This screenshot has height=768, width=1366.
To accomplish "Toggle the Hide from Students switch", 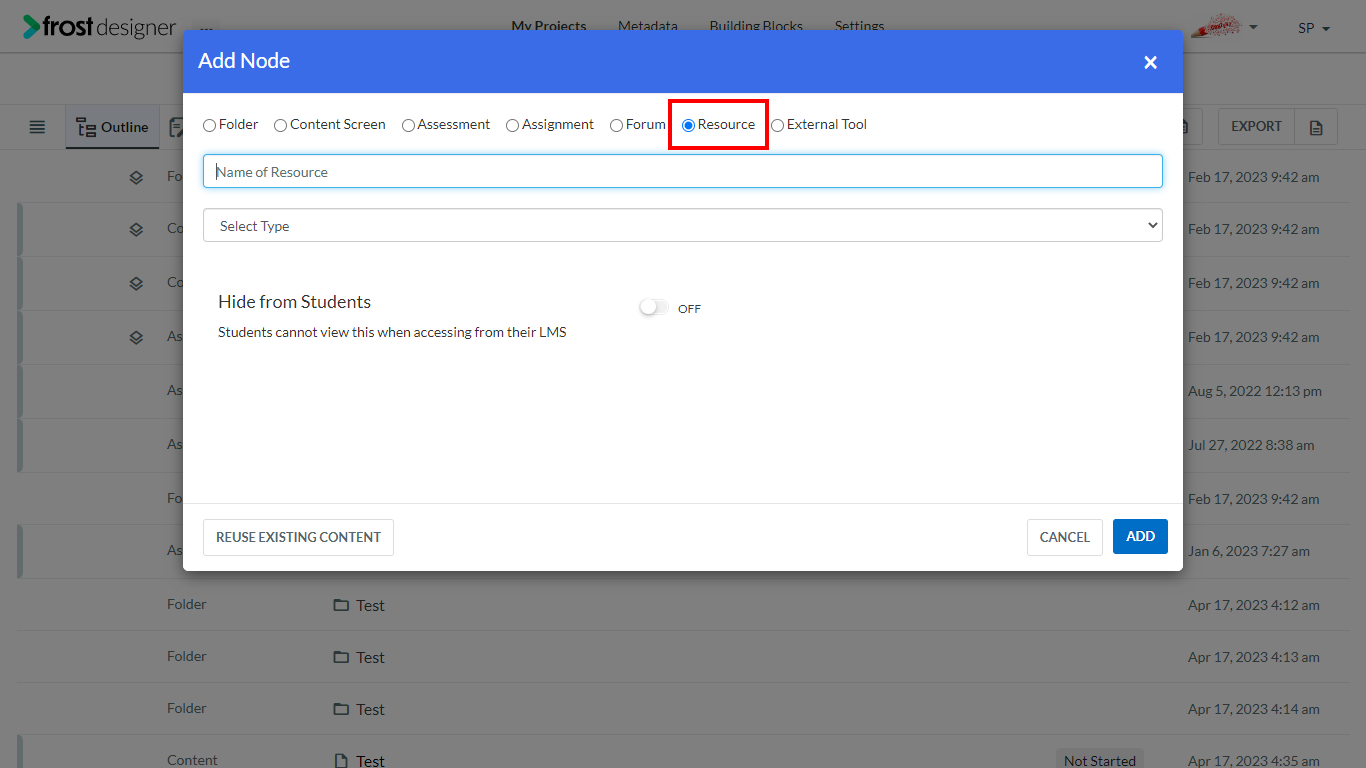I will tap(654, 308).
